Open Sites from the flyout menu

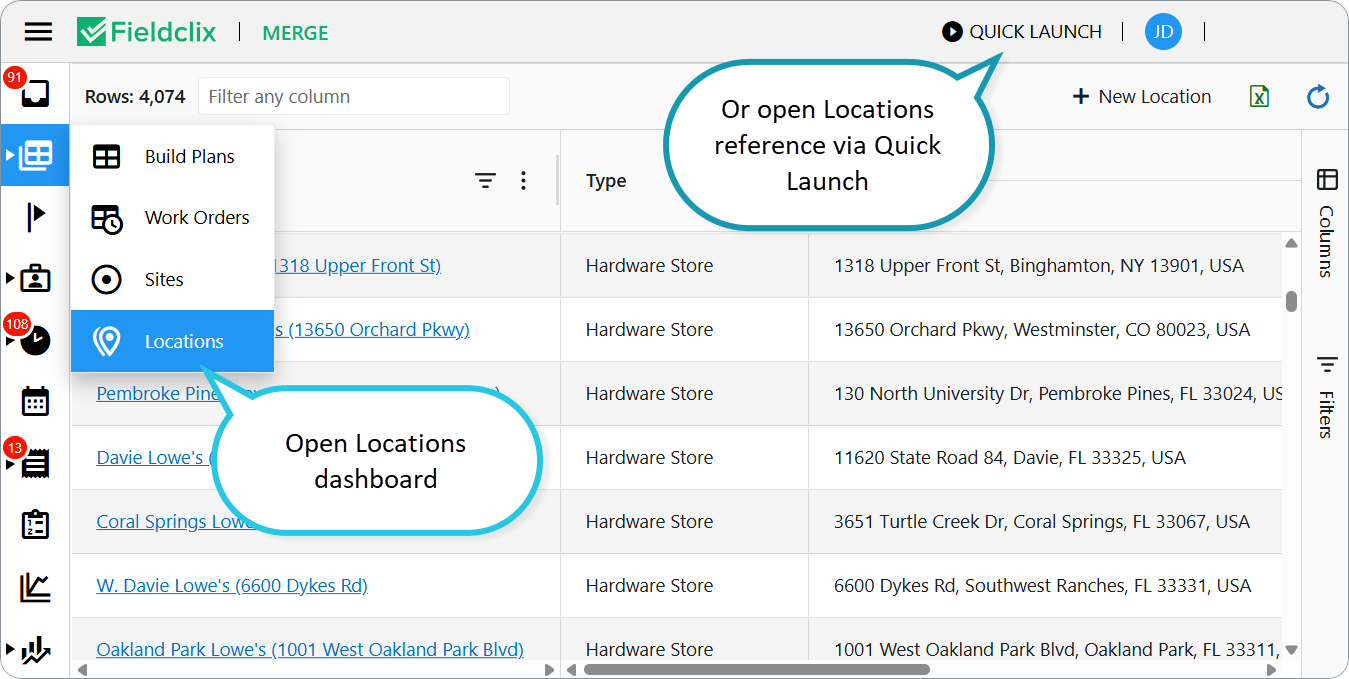pos(172,280)
